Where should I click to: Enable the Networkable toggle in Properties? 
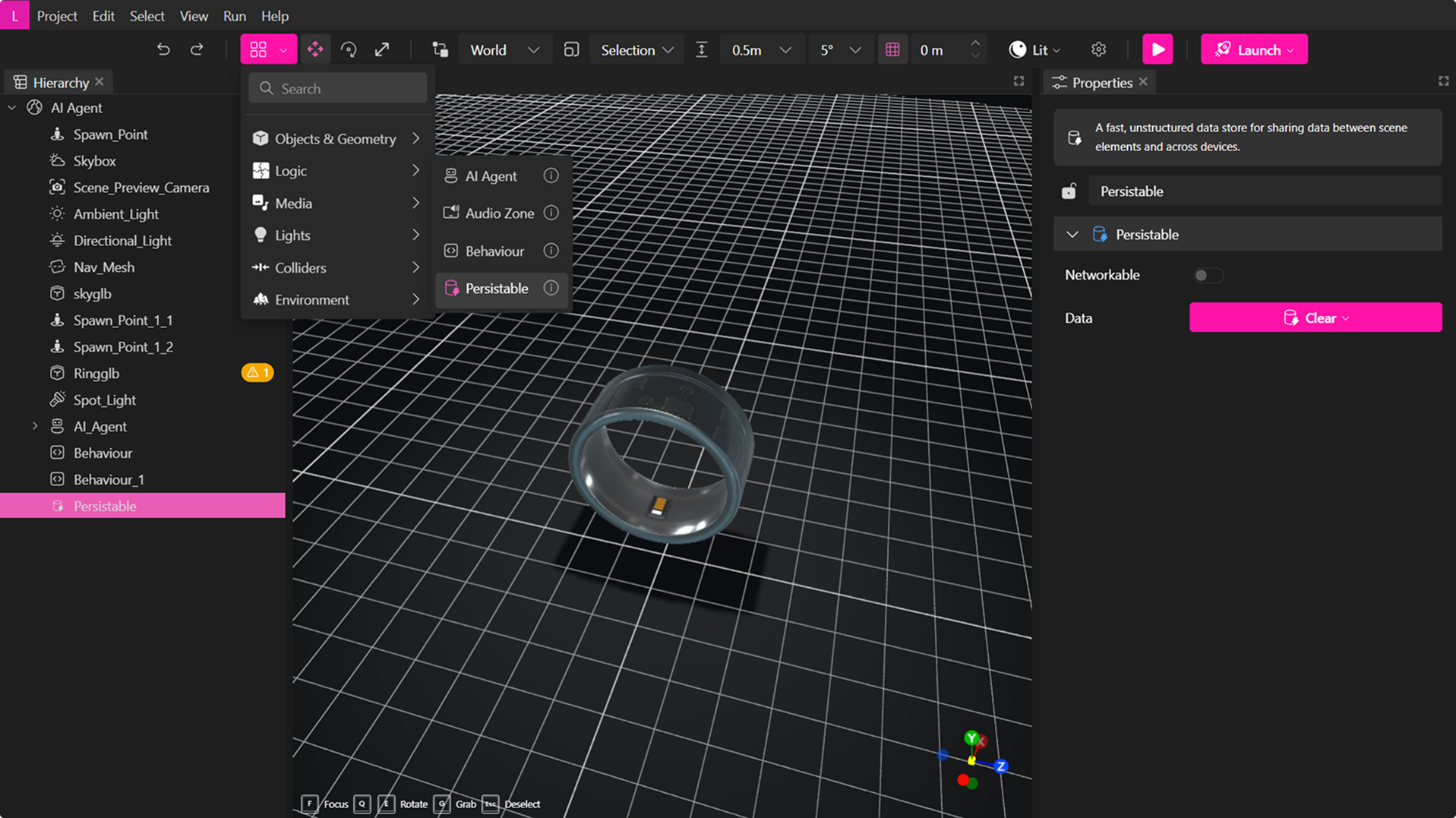pyautogui.click(x=1207, y=275)
